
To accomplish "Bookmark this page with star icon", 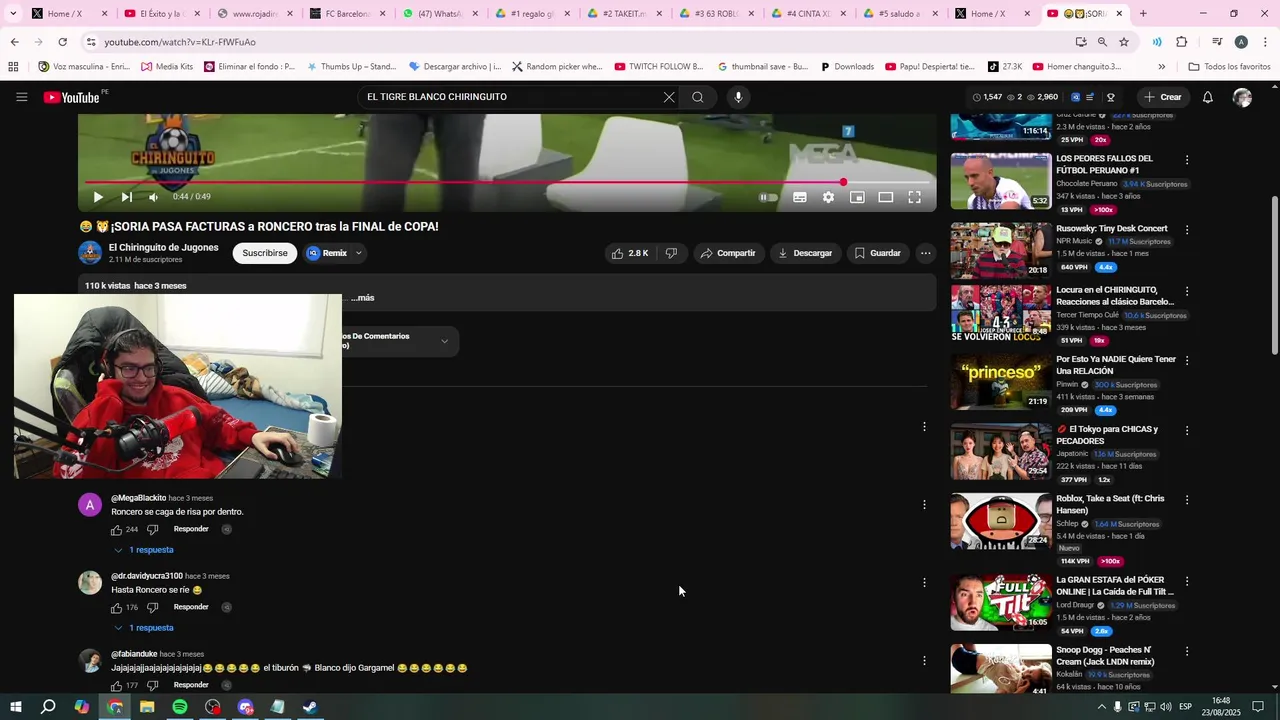I will coord(1124,42).
